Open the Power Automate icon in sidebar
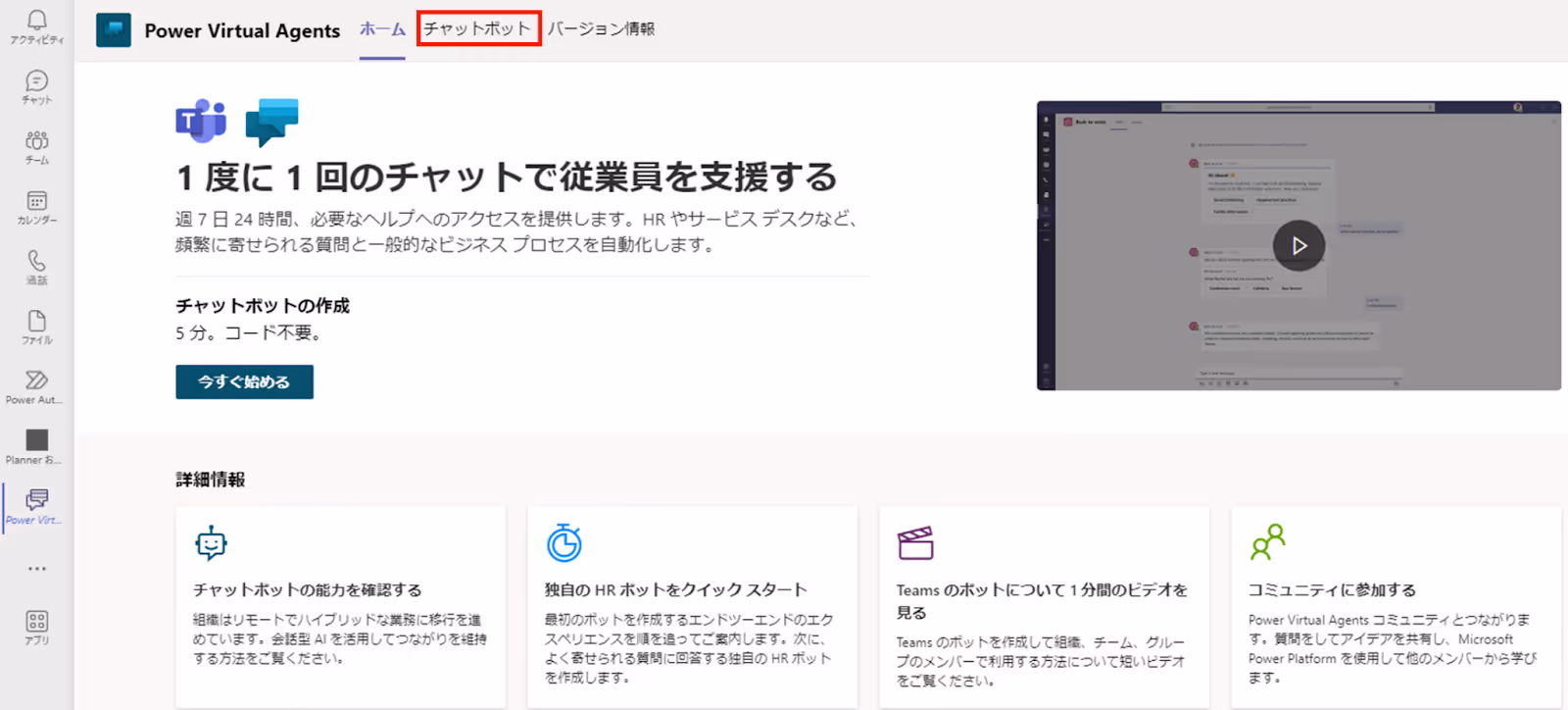1568x710 pixels. [37, 386]
